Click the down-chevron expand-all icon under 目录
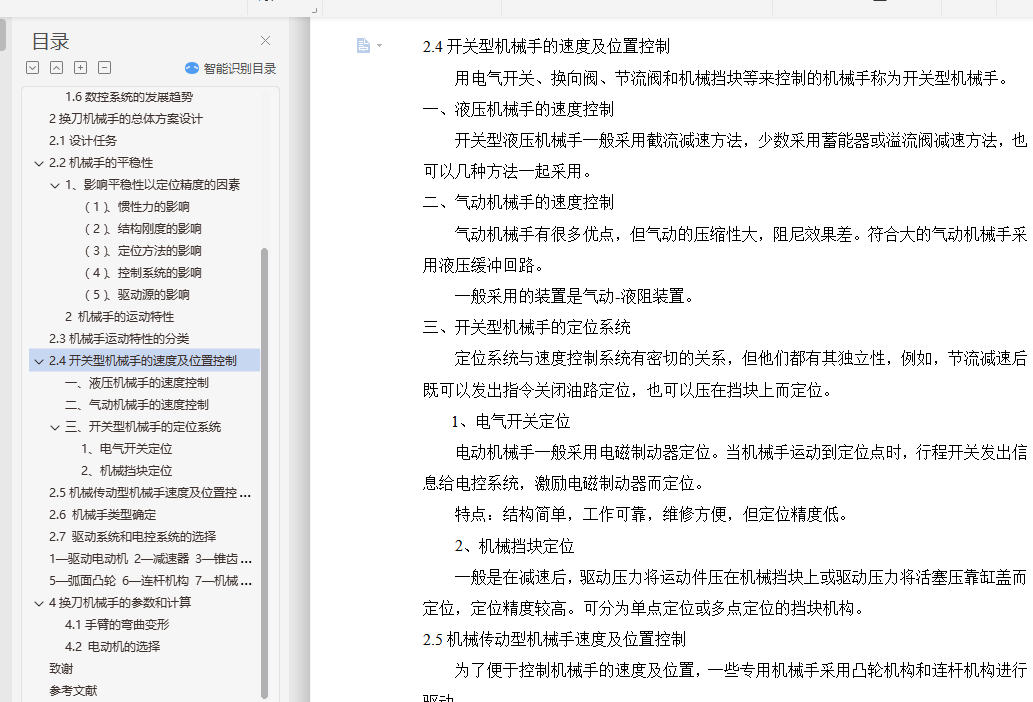This screenshot has height=702, width=1033. click(x=32, y=67)
